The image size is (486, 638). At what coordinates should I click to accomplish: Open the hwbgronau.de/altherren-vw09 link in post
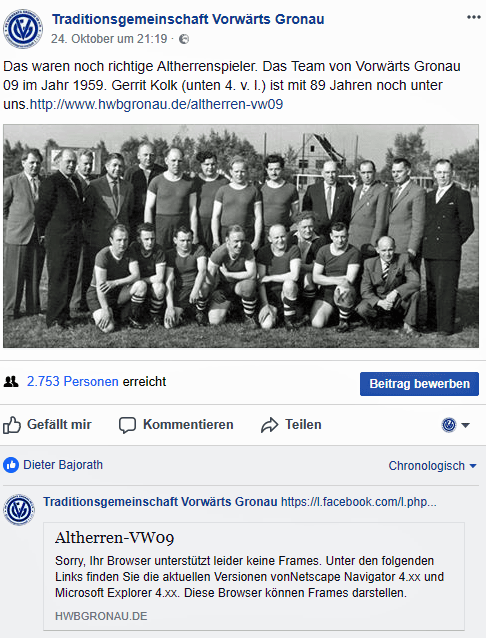(156, 105)
